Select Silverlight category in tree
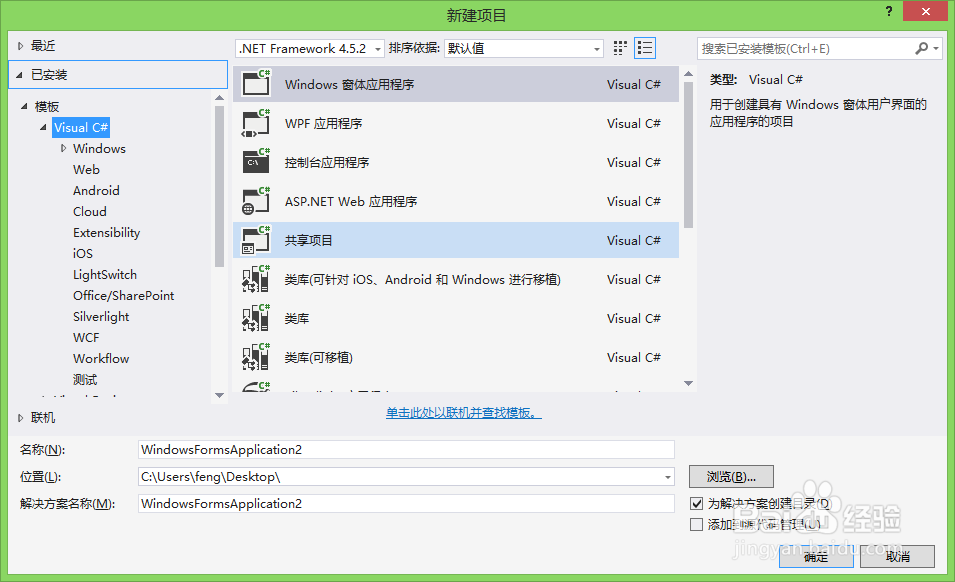 click(101, 317)
